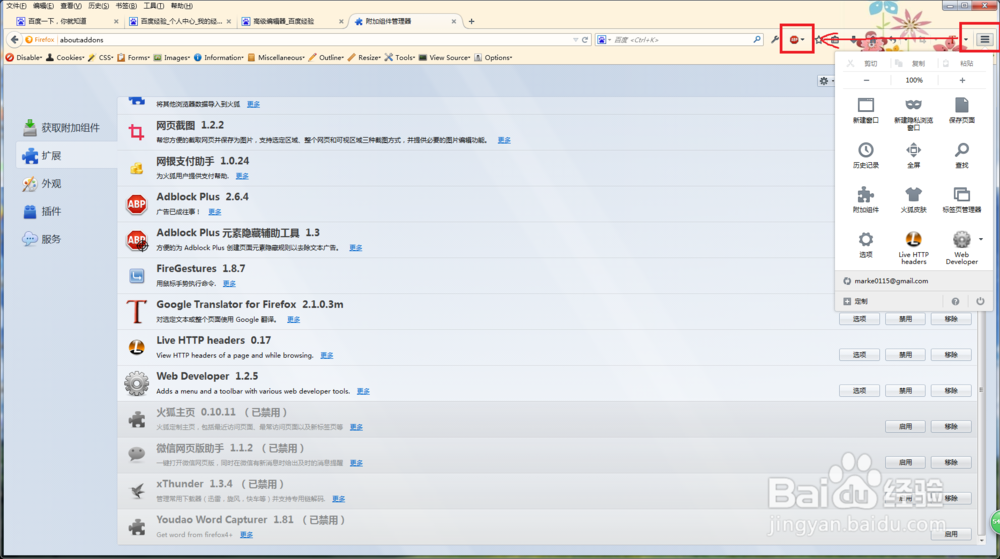Open a new window from menu panel
1000x559 pixels.
click(865, 110)
